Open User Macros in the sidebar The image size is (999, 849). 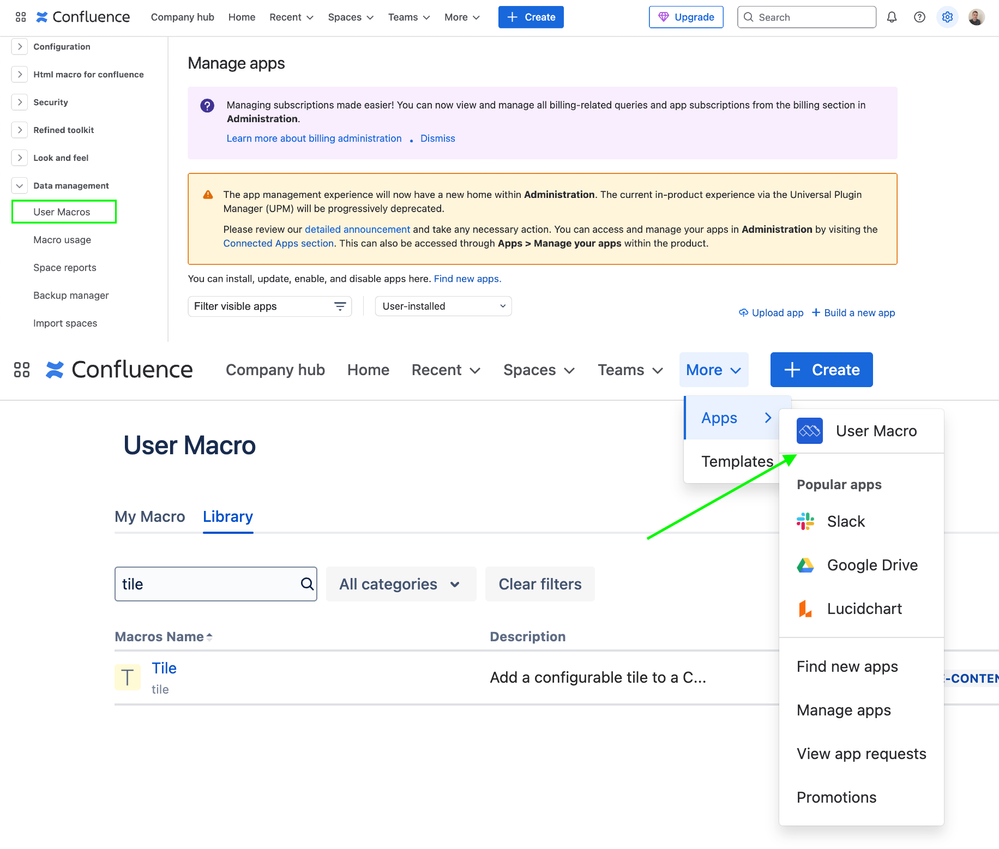click(64, 212)
